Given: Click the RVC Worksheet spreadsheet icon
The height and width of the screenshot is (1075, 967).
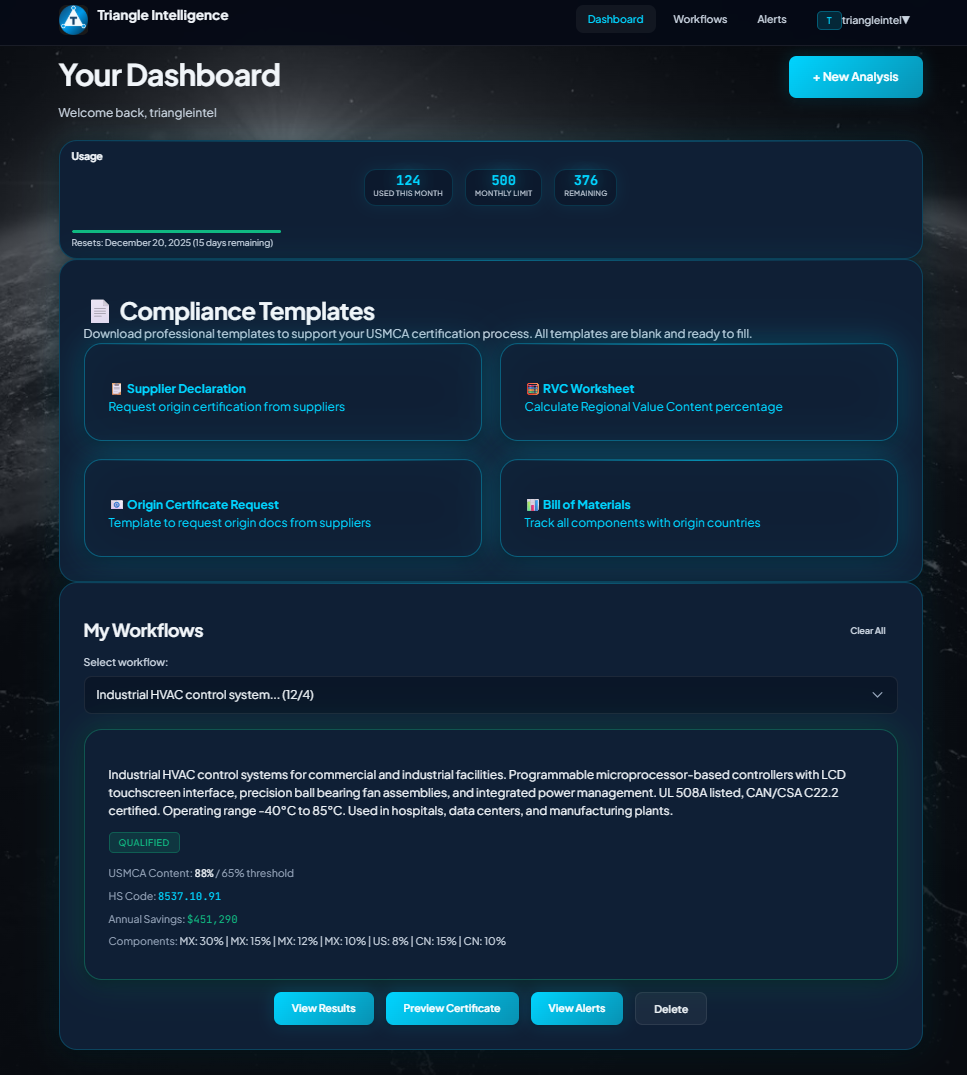Looking at the screenshot, I should [x=531, y=389].
